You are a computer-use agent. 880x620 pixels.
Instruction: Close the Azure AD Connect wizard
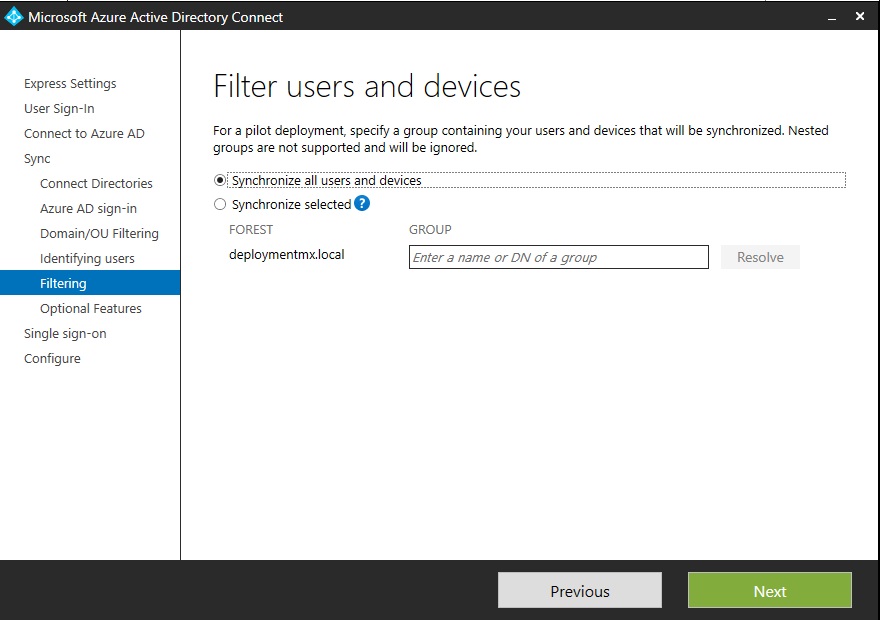tap(859, 17)
